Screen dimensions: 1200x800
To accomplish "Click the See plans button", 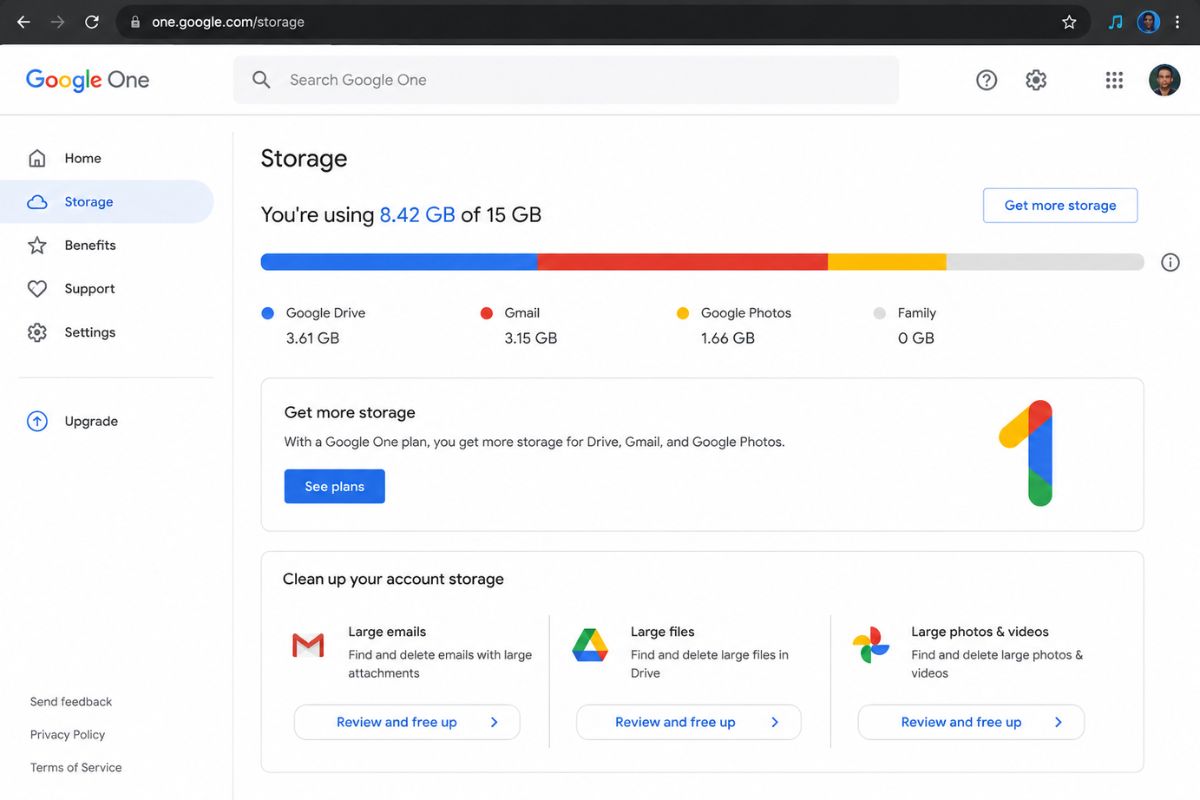I will tap(334, 486).
